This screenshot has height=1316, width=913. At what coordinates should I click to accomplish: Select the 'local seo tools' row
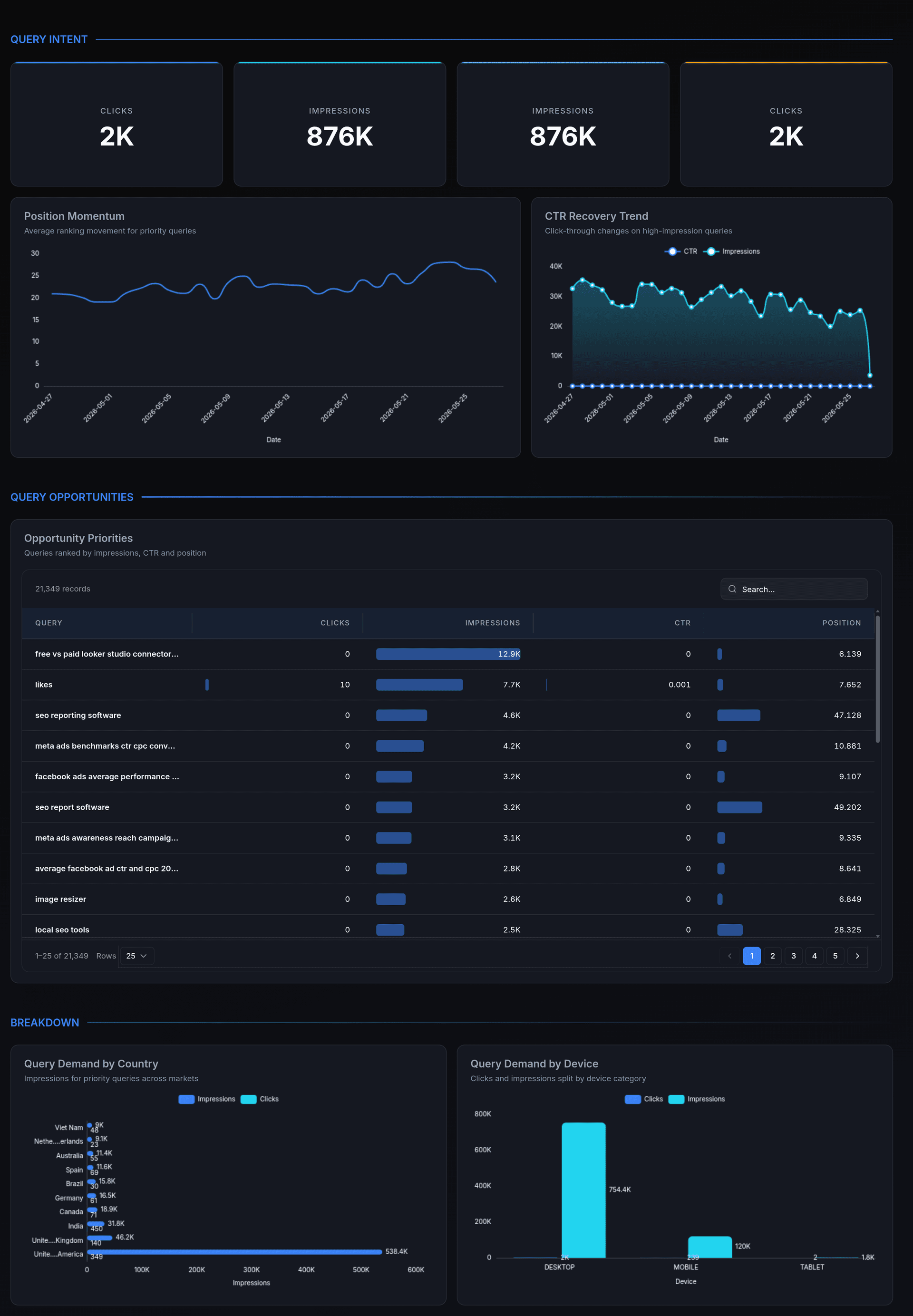pyautogui.click(x=448, y=927)
